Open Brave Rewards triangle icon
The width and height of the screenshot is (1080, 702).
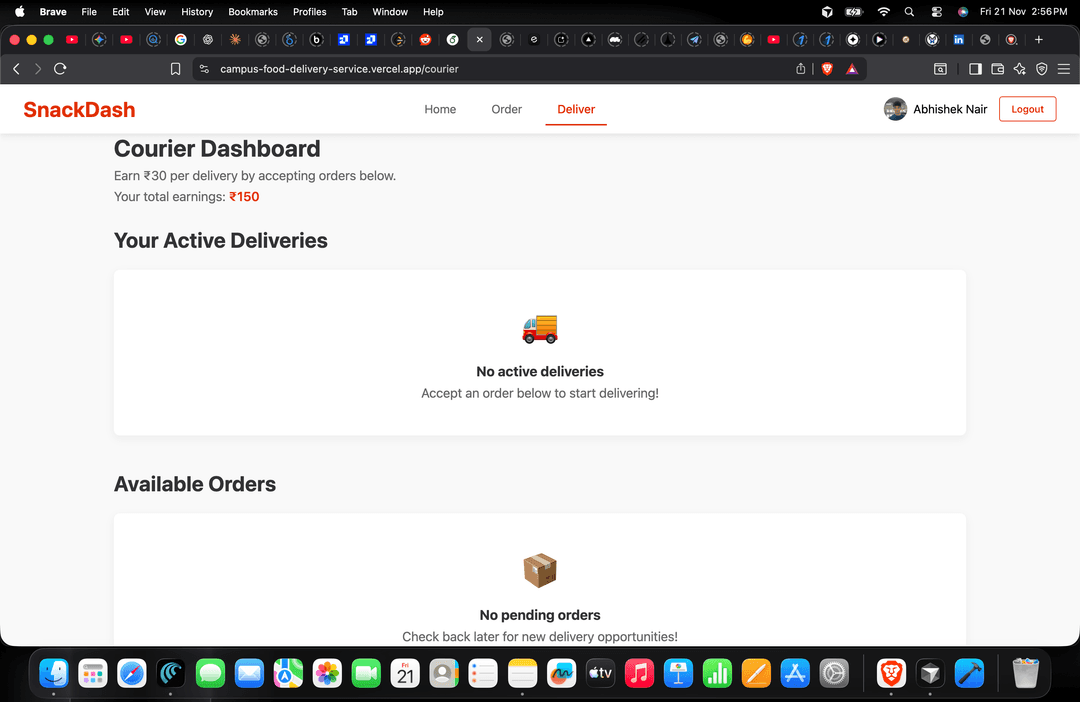tap(852, 69)
